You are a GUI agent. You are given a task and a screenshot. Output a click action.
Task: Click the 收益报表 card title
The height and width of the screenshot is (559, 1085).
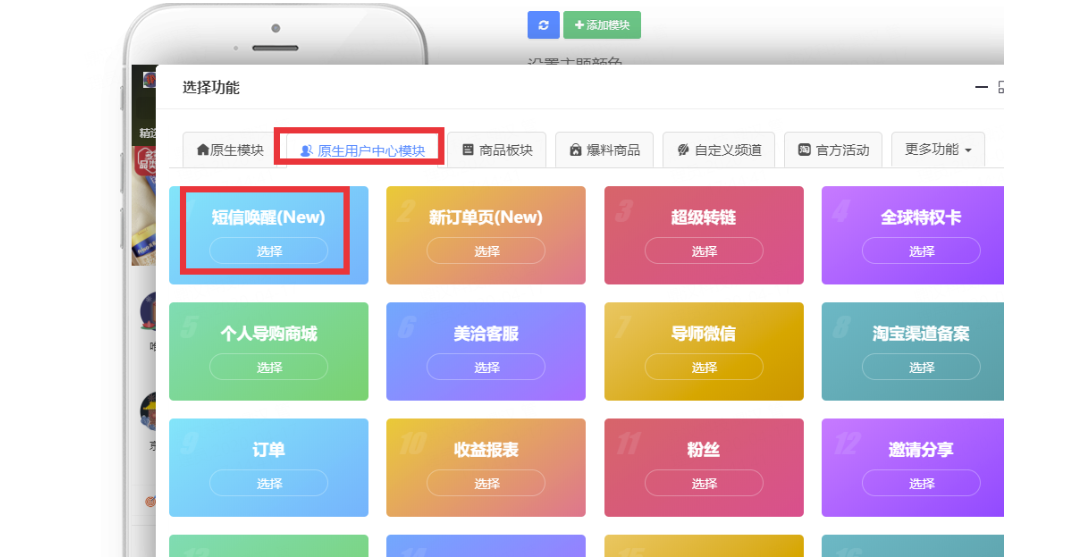click(486, 450)
